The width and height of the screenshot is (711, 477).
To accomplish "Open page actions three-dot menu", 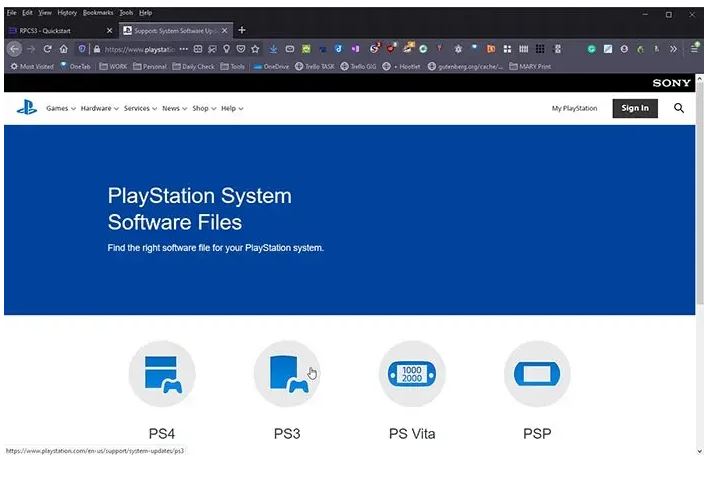I will (x=183, y=49).
